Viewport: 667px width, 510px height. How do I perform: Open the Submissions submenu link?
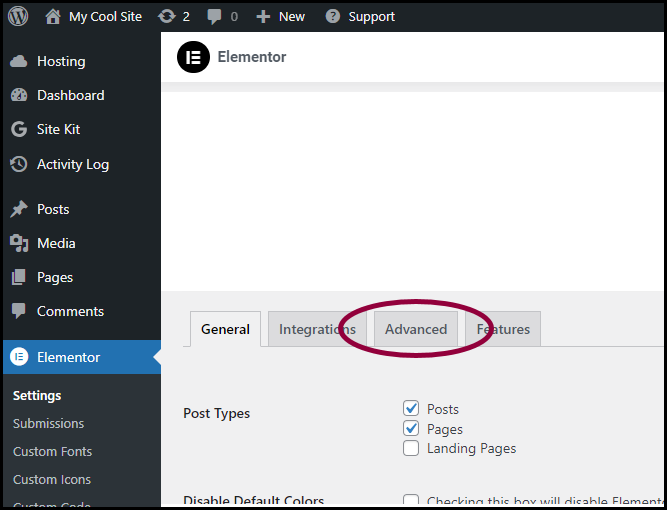[x=48, y=424]
